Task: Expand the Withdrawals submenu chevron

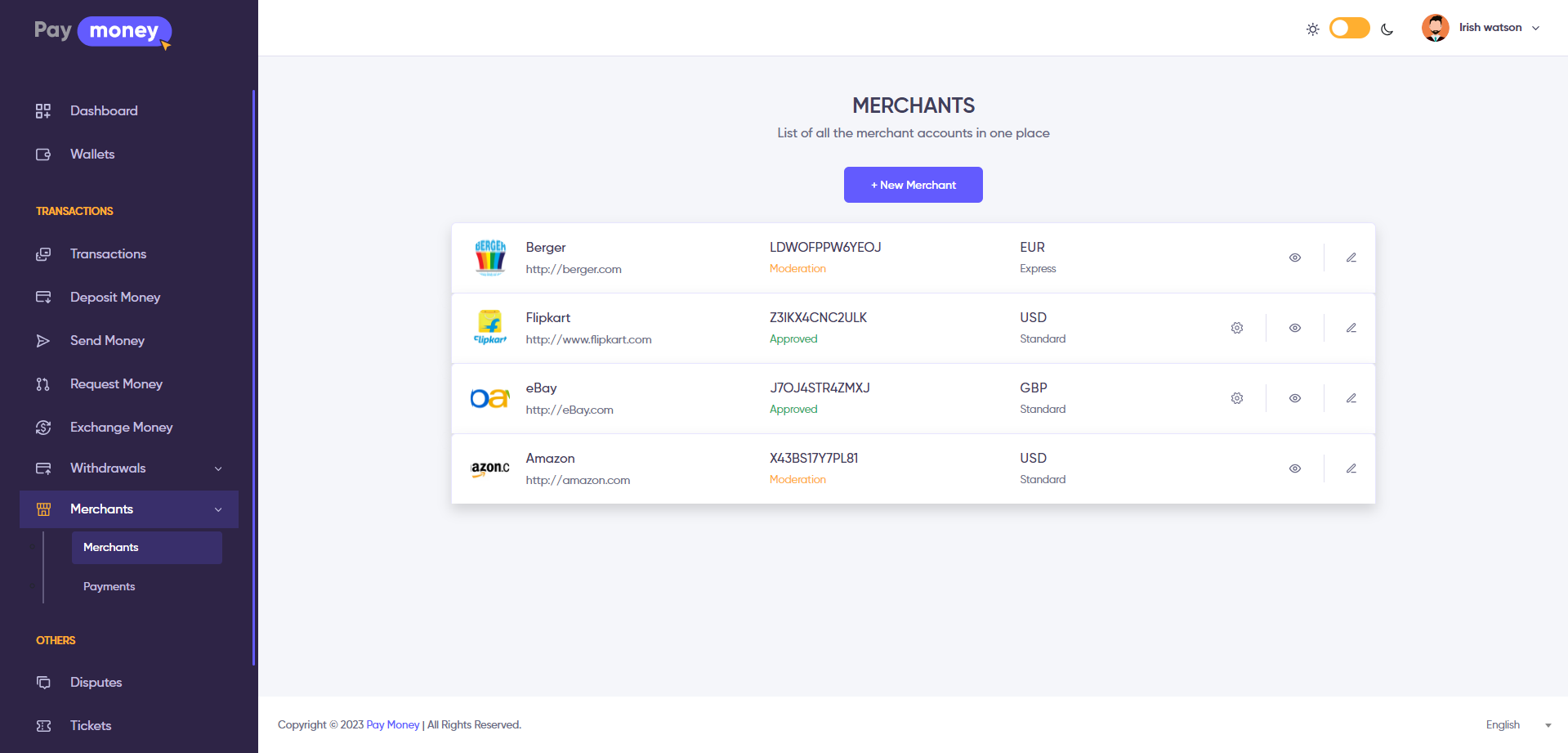Action: pos(218,468)
